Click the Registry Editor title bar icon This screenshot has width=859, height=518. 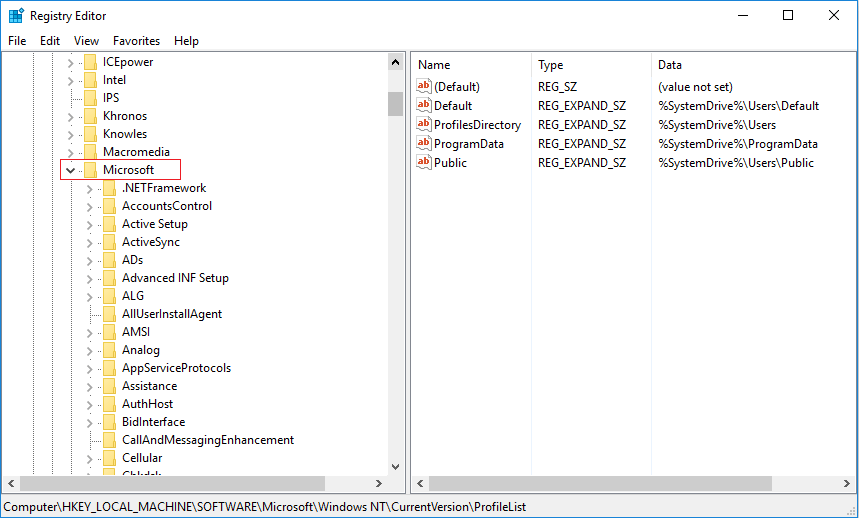tap(16, 16)
